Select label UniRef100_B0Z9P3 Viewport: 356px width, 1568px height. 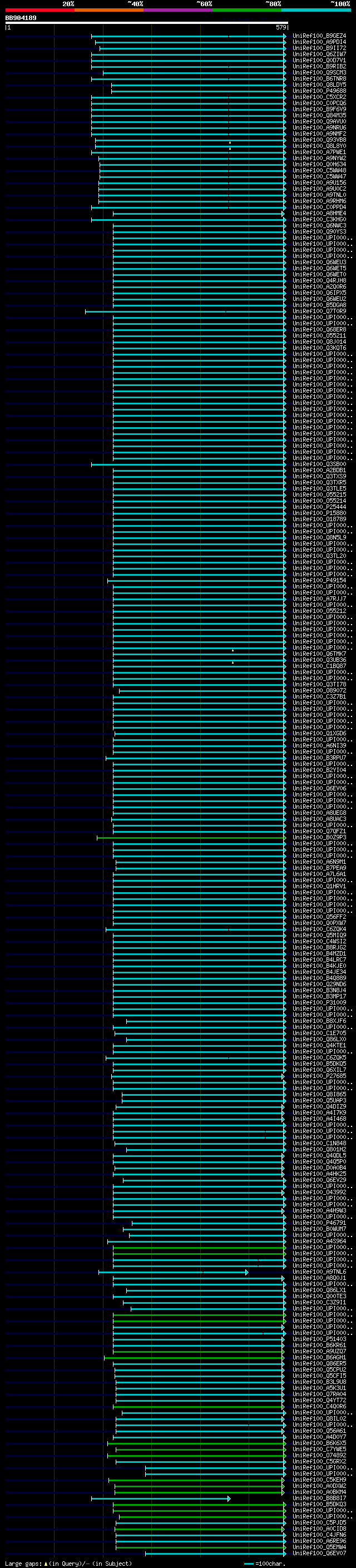[319, 838]
